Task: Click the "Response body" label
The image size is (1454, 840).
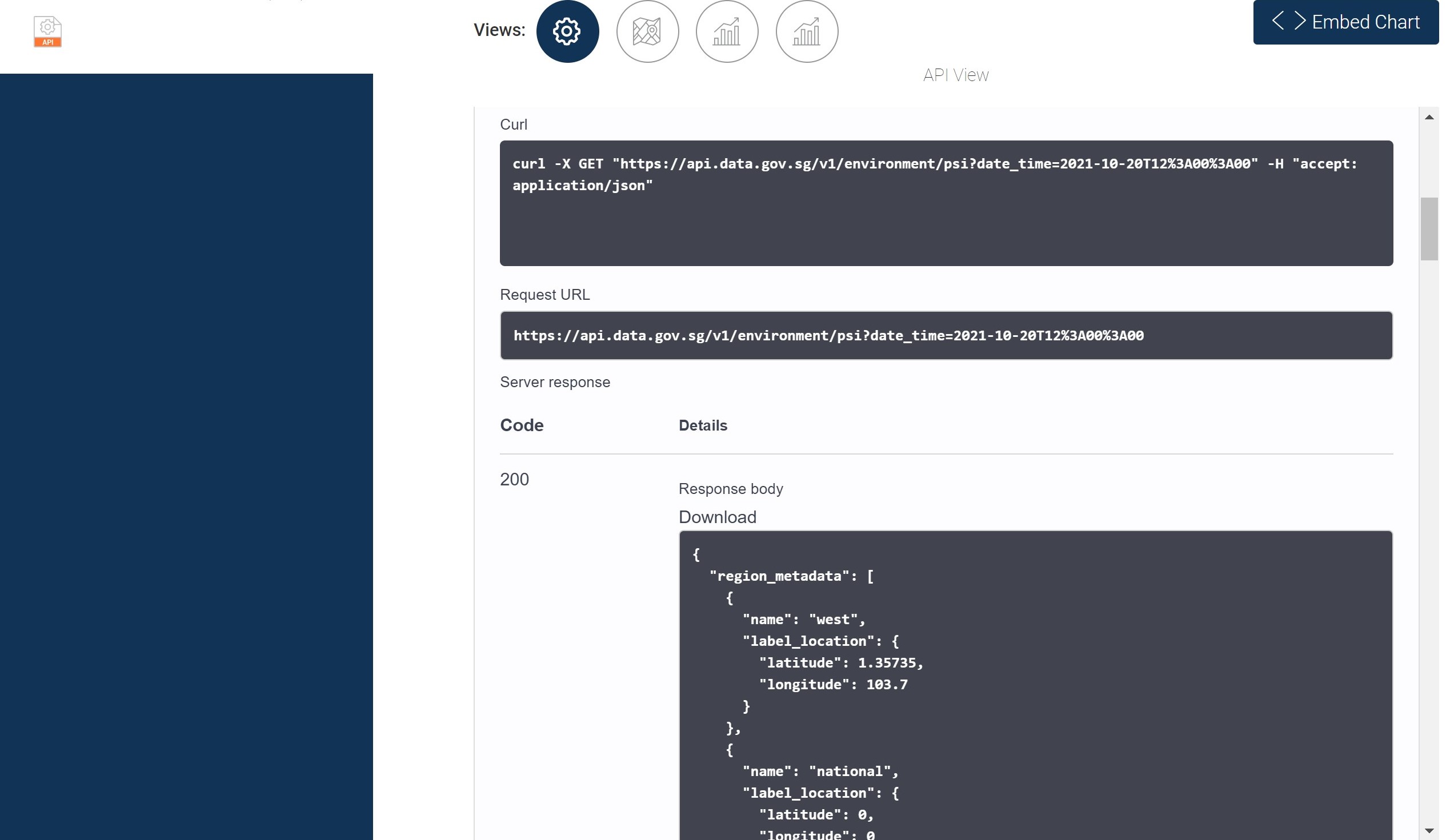Action: point(731,489)
